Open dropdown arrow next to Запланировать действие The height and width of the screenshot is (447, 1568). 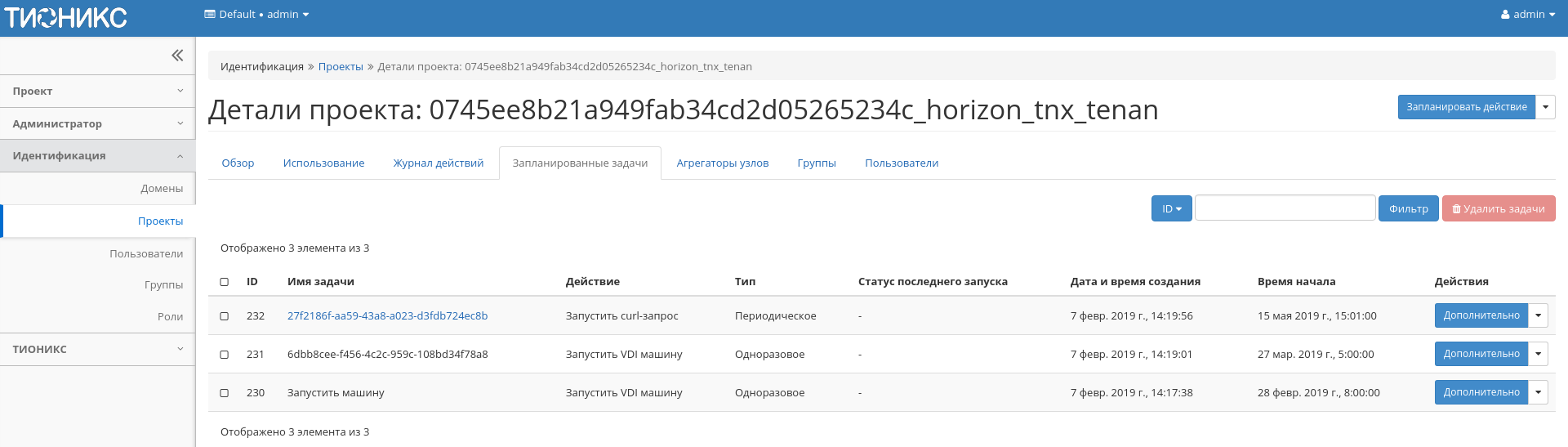coord(1545,107)
